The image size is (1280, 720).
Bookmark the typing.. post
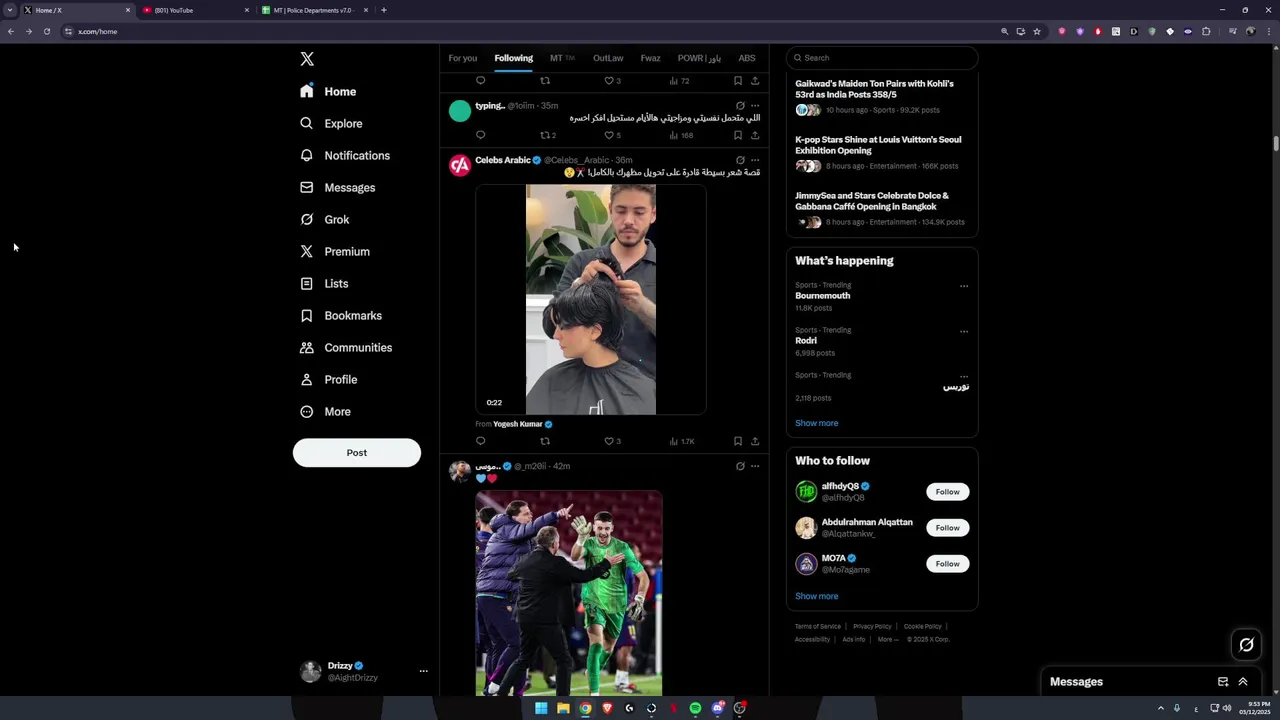[x=738, y=135]
